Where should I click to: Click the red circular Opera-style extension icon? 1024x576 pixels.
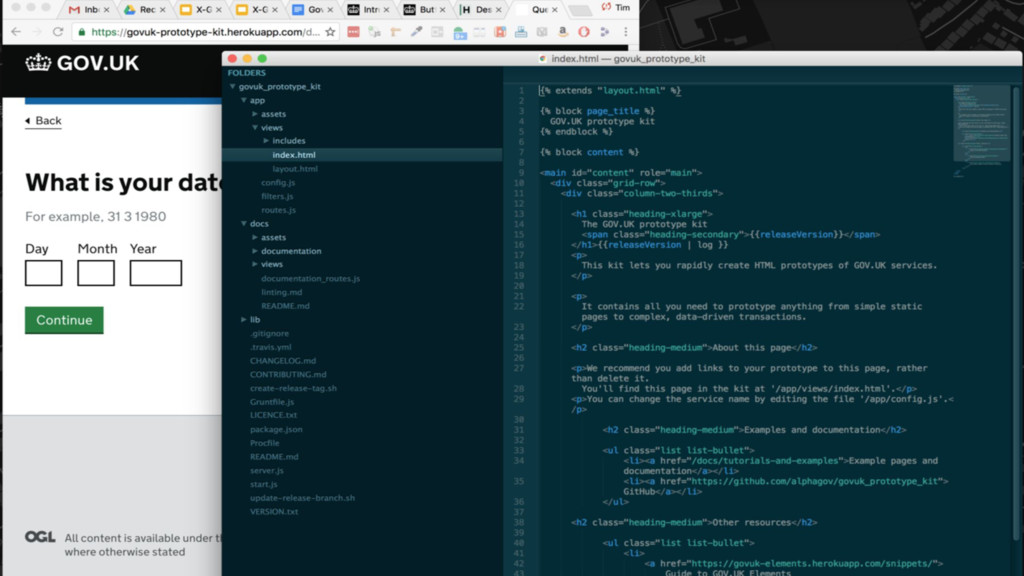(584, 31)
